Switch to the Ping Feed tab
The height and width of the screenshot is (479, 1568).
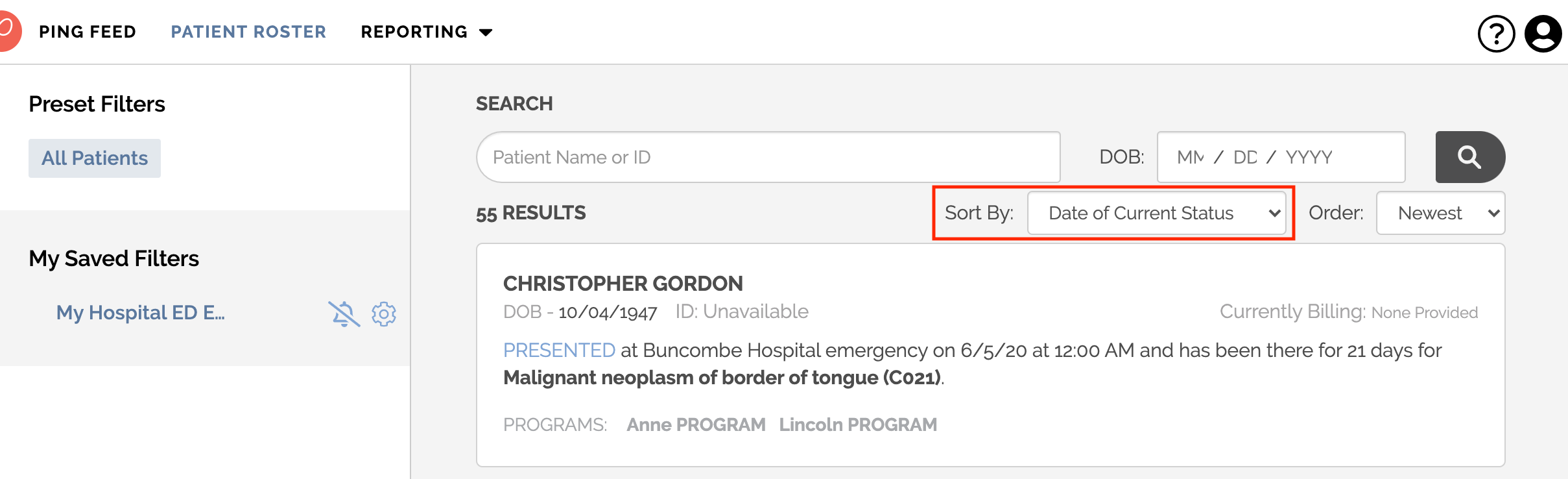(88, 31)
